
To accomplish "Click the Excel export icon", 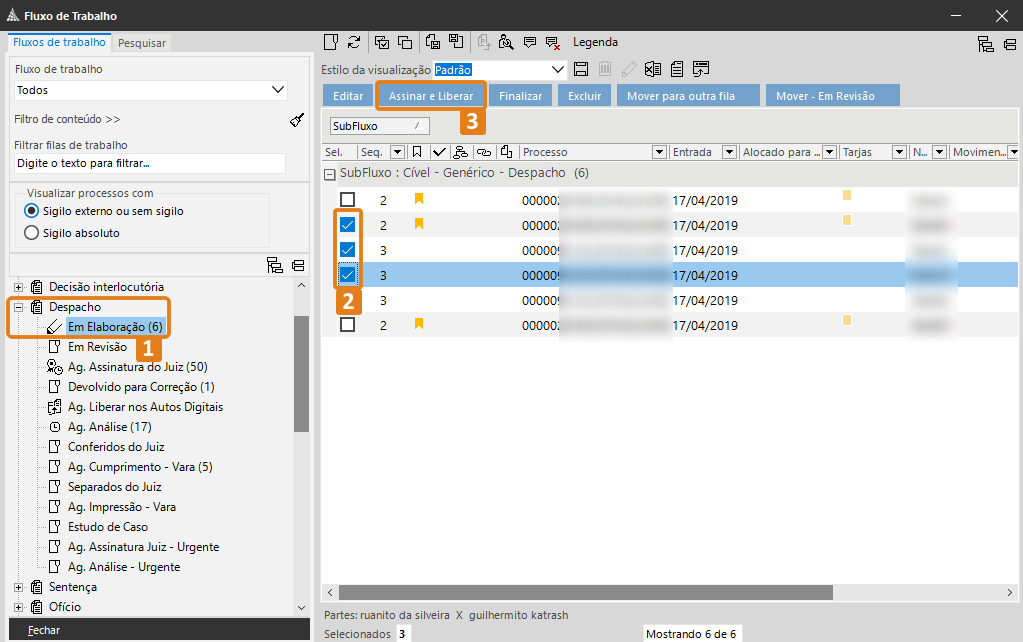I will coord(653,70).
